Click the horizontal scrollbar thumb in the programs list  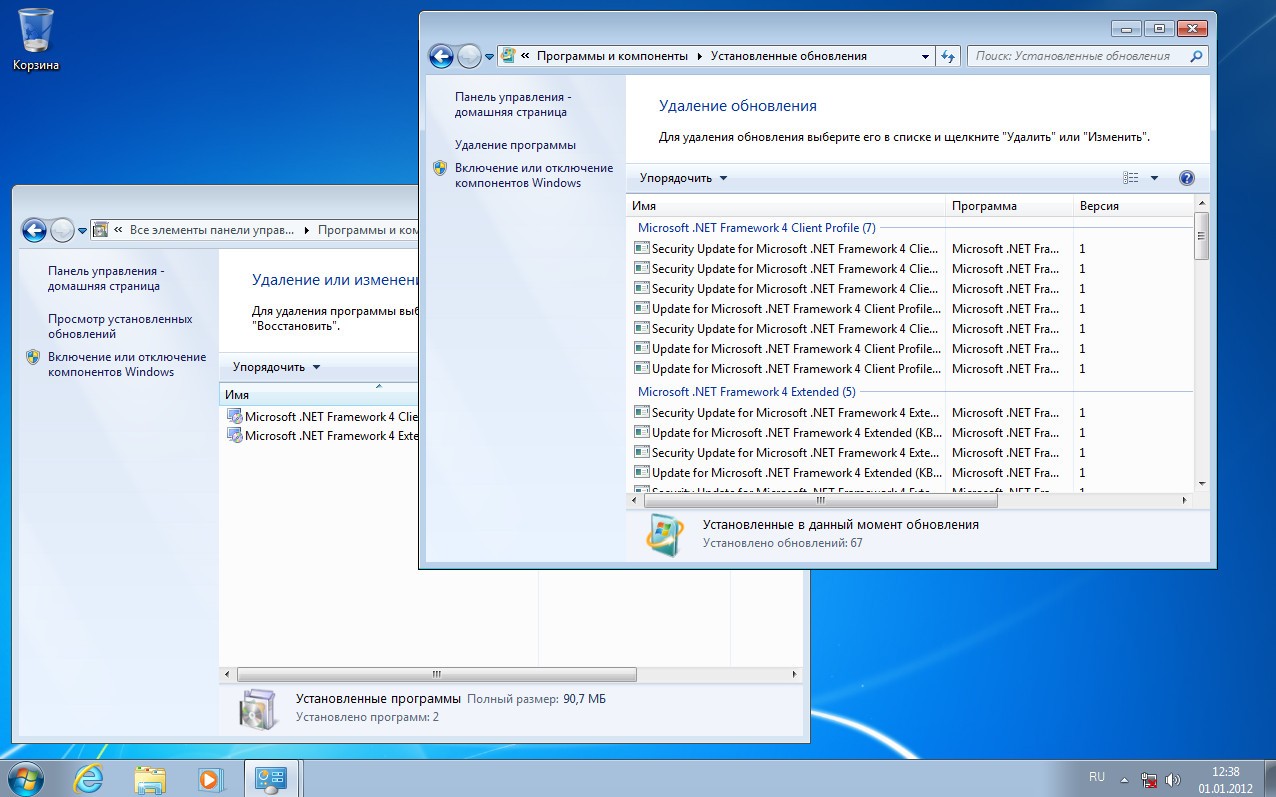click(437, 675)
